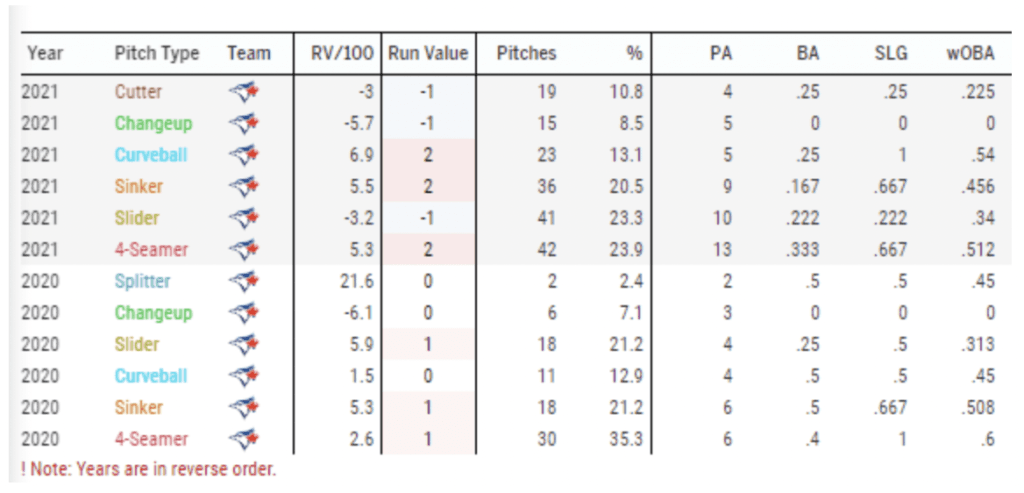Sort table by Year column header
Screen dimensions: 1024x493
45,53
